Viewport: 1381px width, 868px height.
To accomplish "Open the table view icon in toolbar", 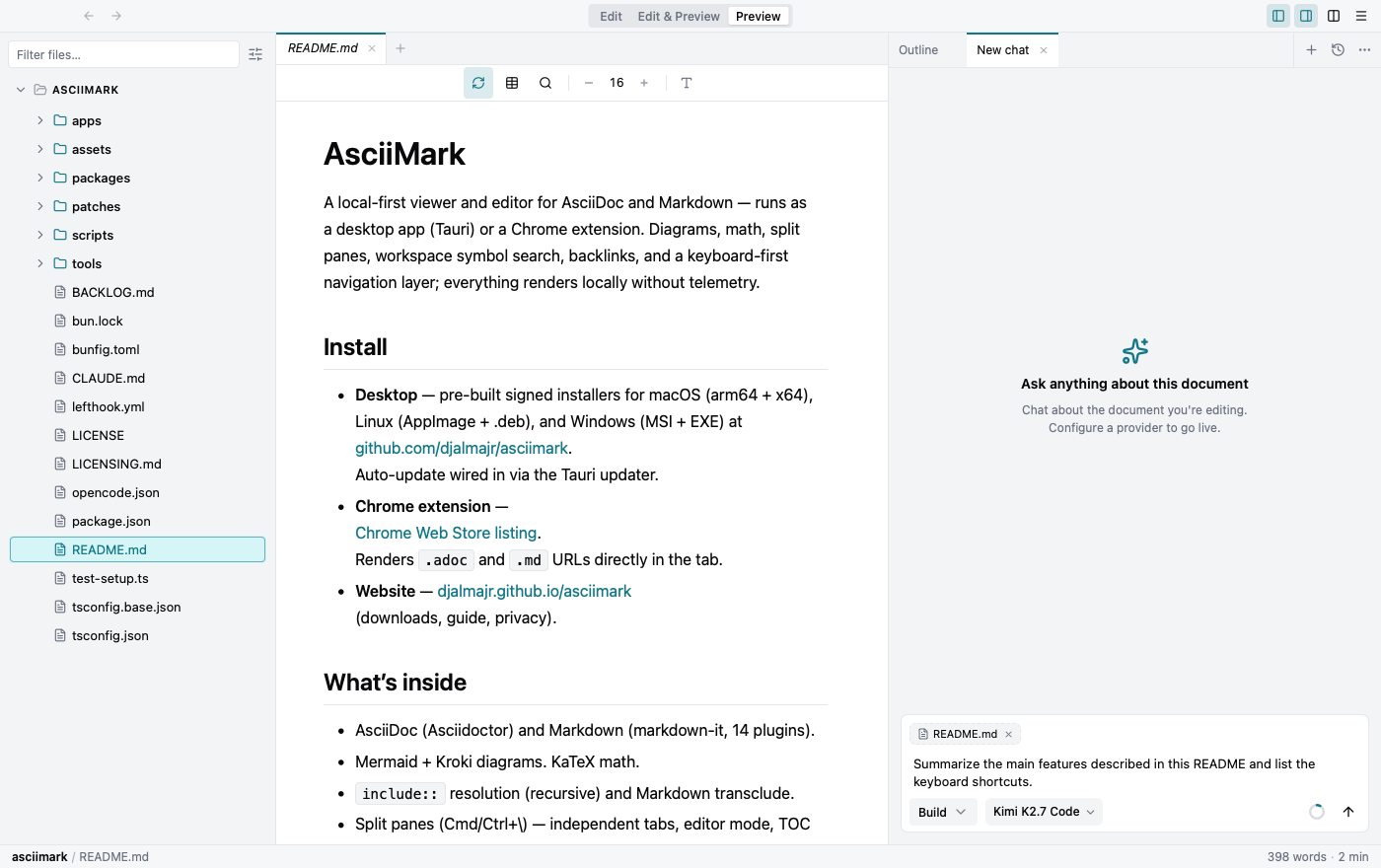I will click(x=512, y=83).
